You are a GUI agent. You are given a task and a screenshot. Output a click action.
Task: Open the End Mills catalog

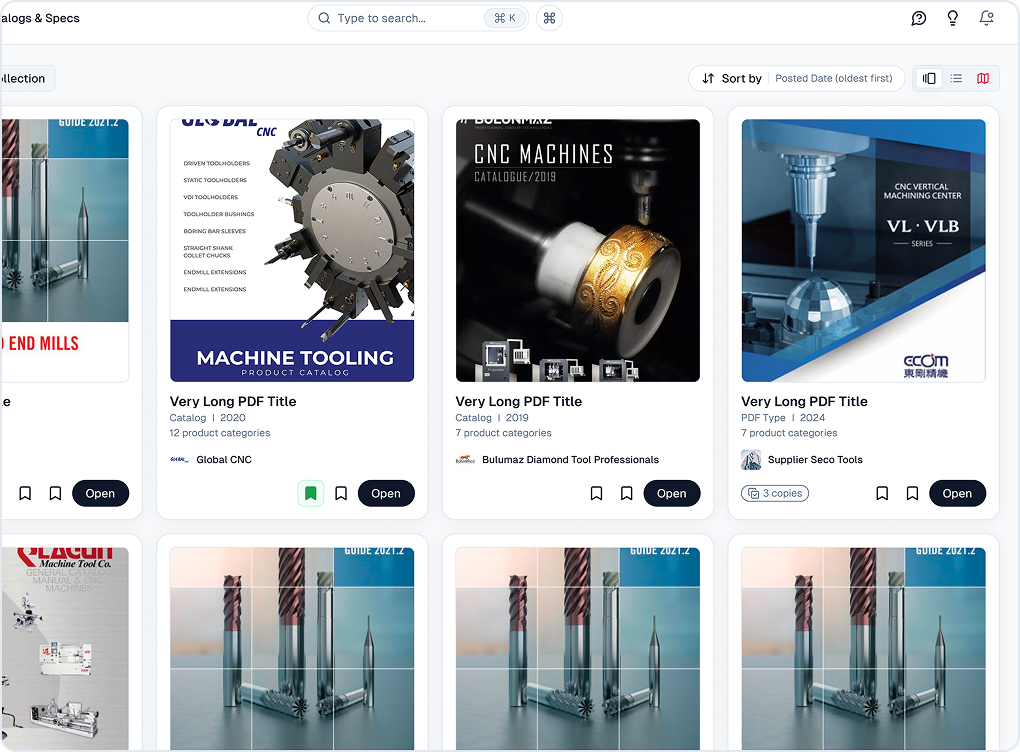coord(100,494)
